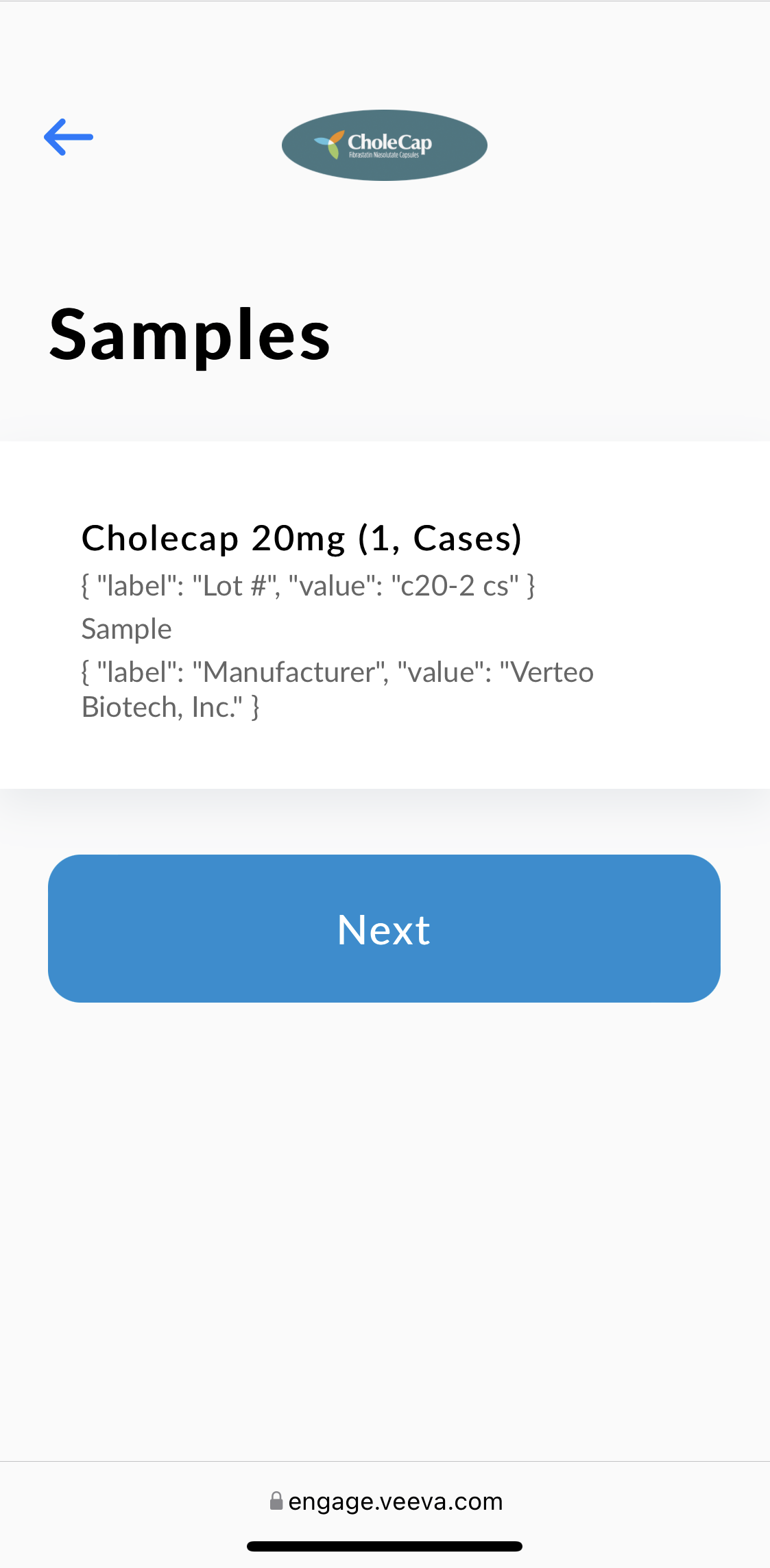The height and width of the screenshot is (1568, 770).
Task: Click the CholeCap wordmark text
Action: point(389,142)
